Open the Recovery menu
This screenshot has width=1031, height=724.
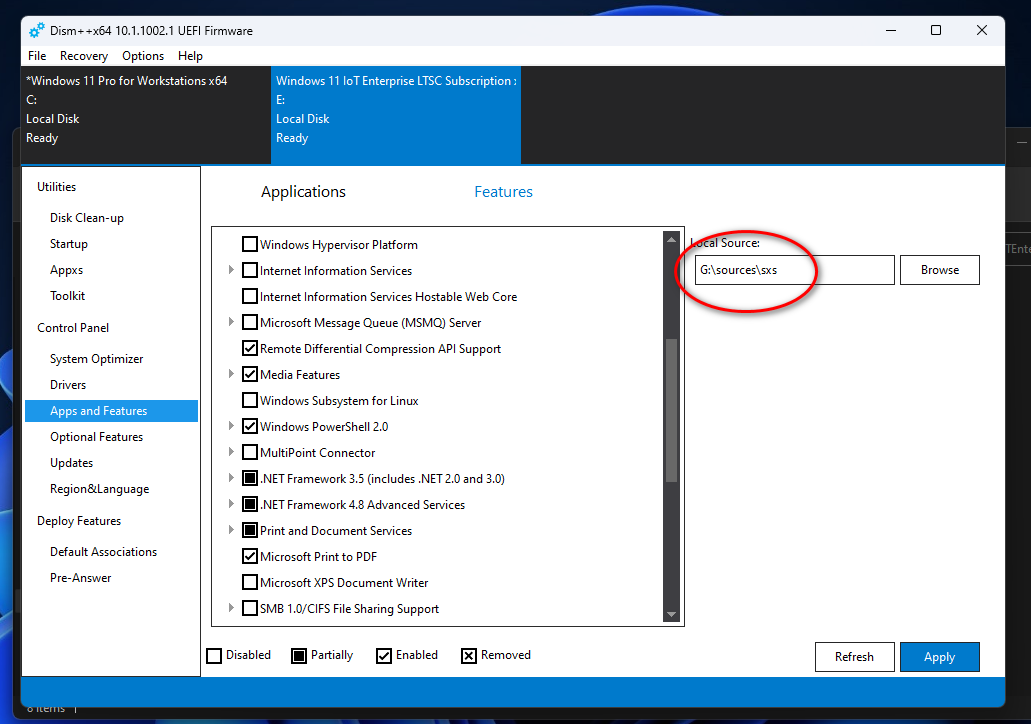pyautogui.click(x=84, y=56)
